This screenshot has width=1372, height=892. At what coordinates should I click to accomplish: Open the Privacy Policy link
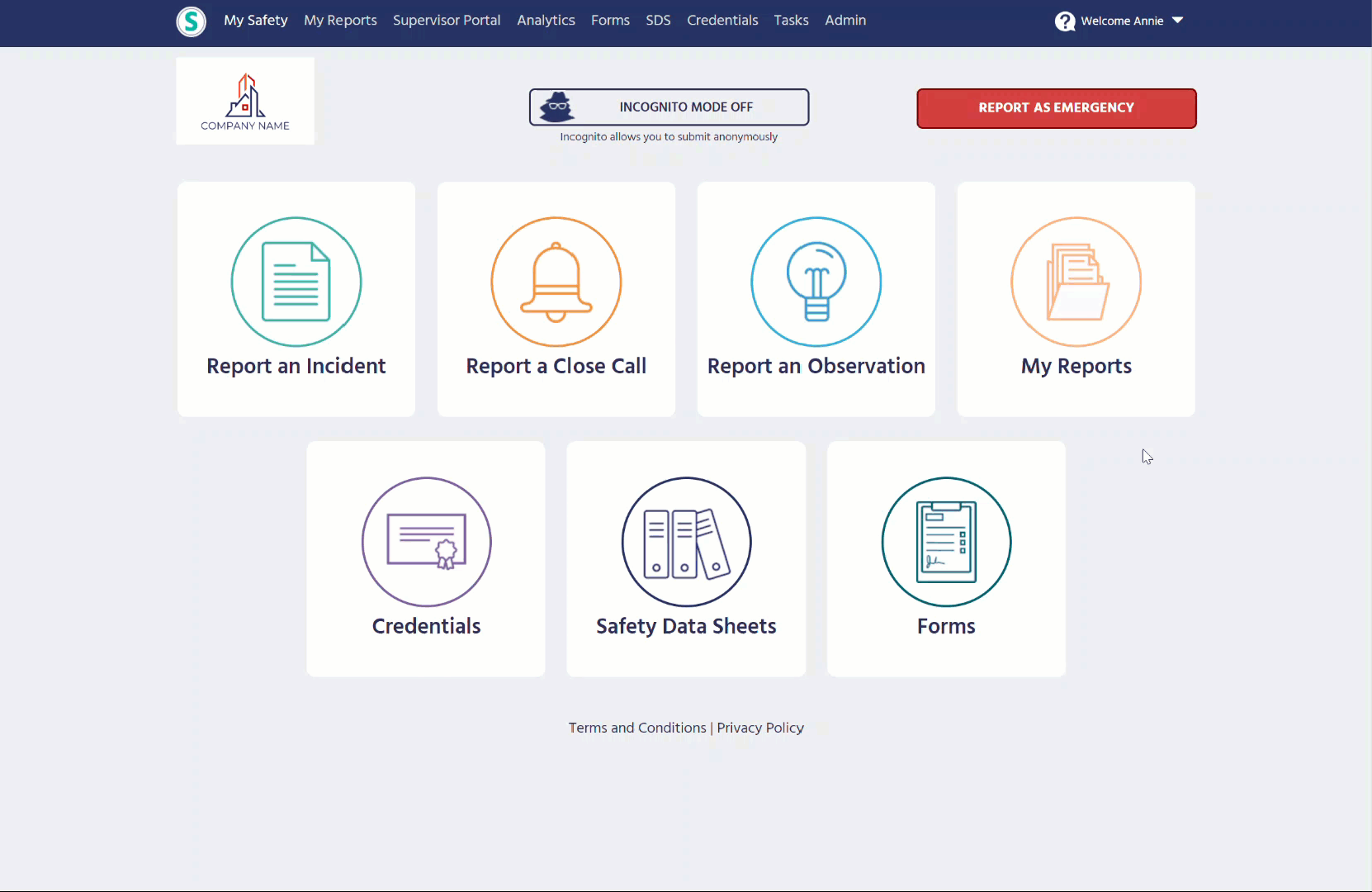759,728
